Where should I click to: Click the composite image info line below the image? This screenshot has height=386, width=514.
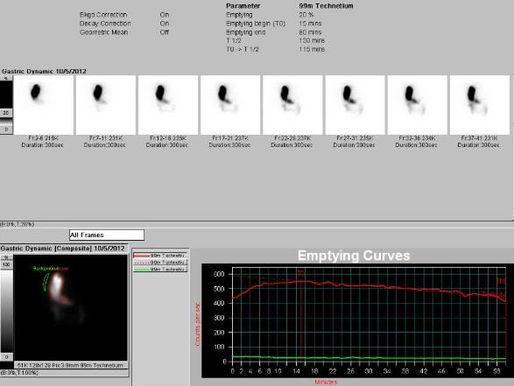70,365
